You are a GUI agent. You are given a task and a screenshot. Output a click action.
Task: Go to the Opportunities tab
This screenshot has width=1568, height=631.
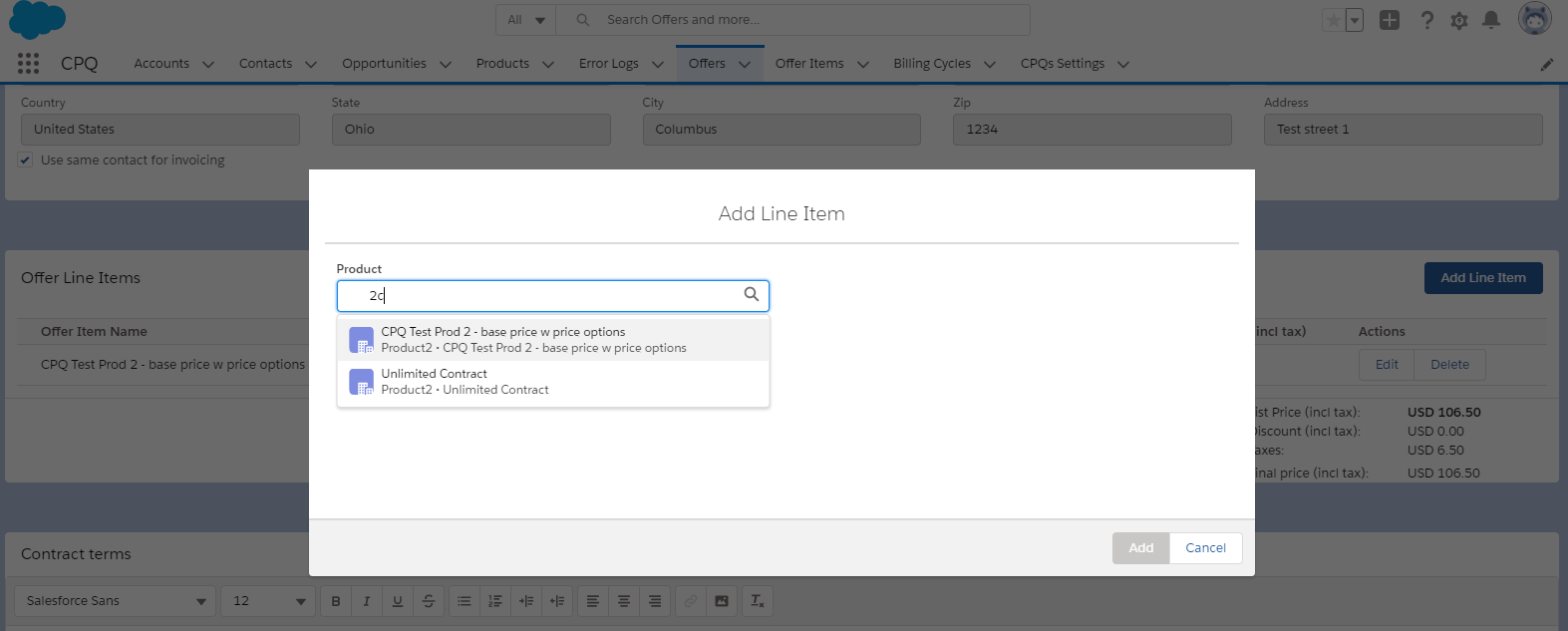384,64
